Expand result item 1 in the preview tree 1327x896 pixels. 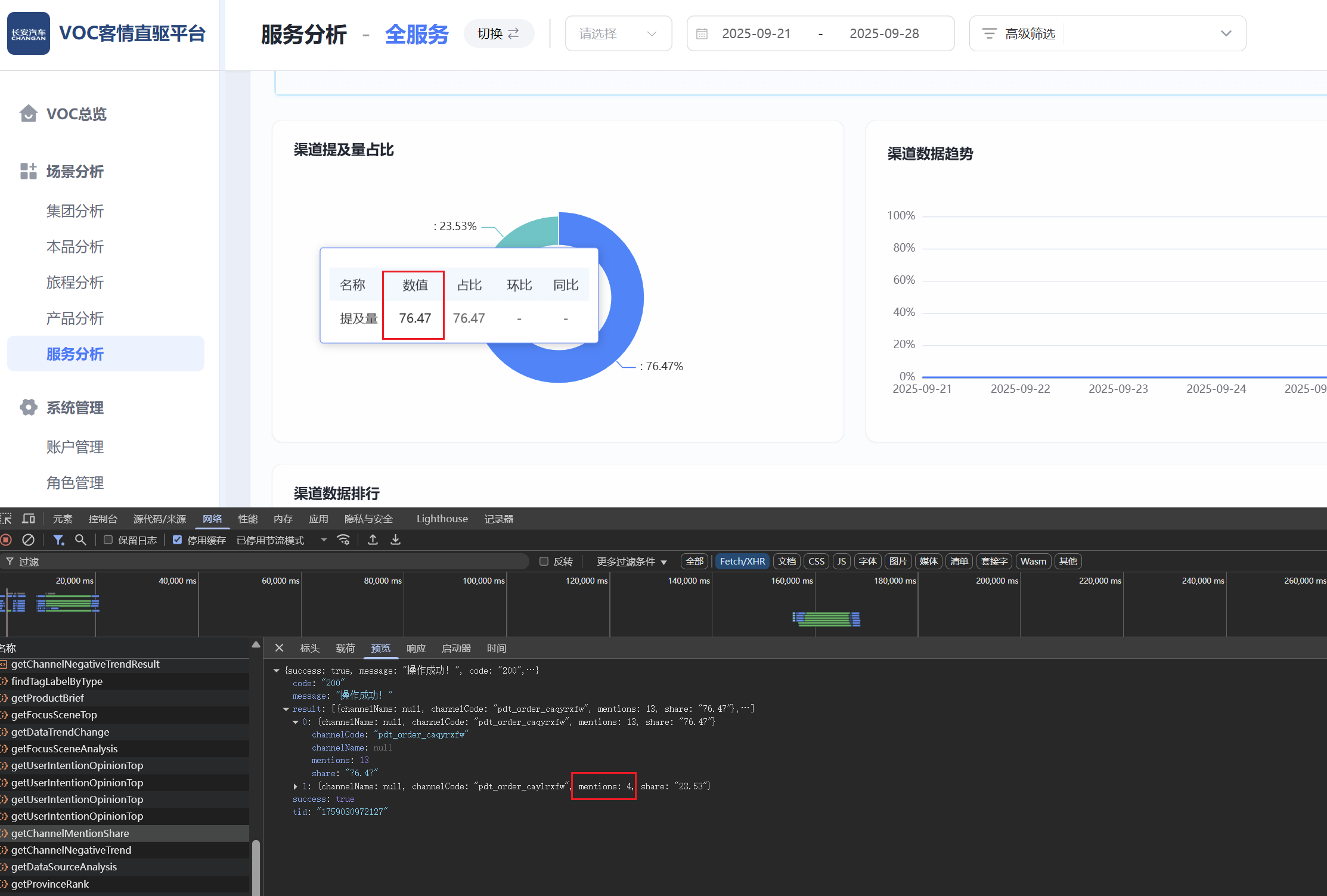coord(296,787)
